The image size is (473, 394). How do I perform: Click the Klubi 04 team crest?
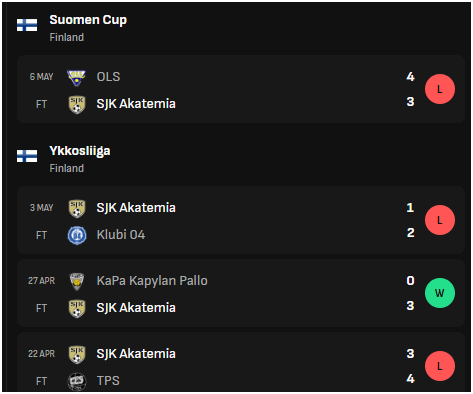77,235
